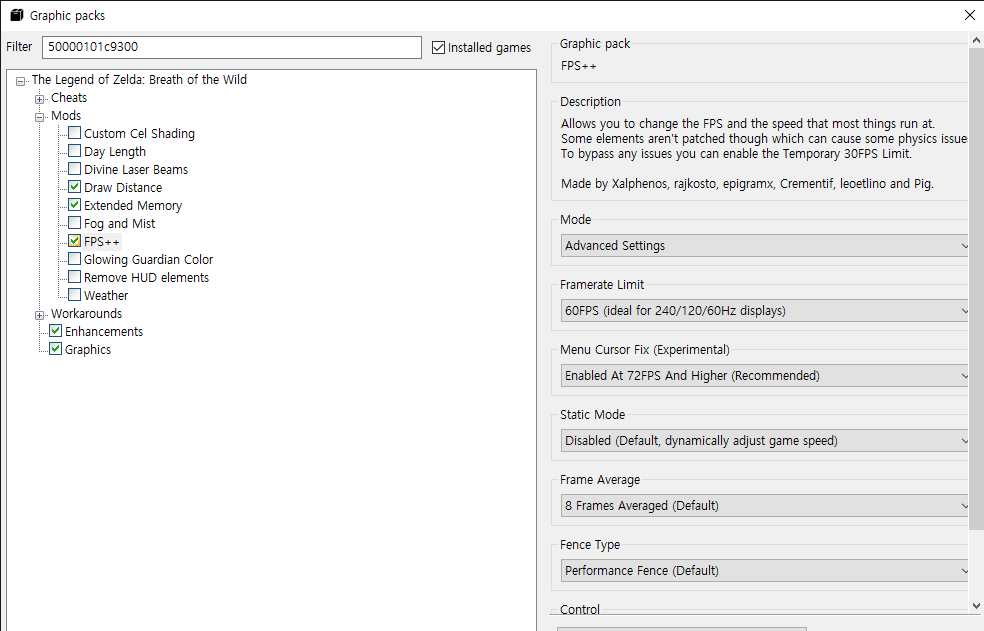The image size is (984, 631).
Task: Open the Frame Average dropdown
Action: point(764,505)
